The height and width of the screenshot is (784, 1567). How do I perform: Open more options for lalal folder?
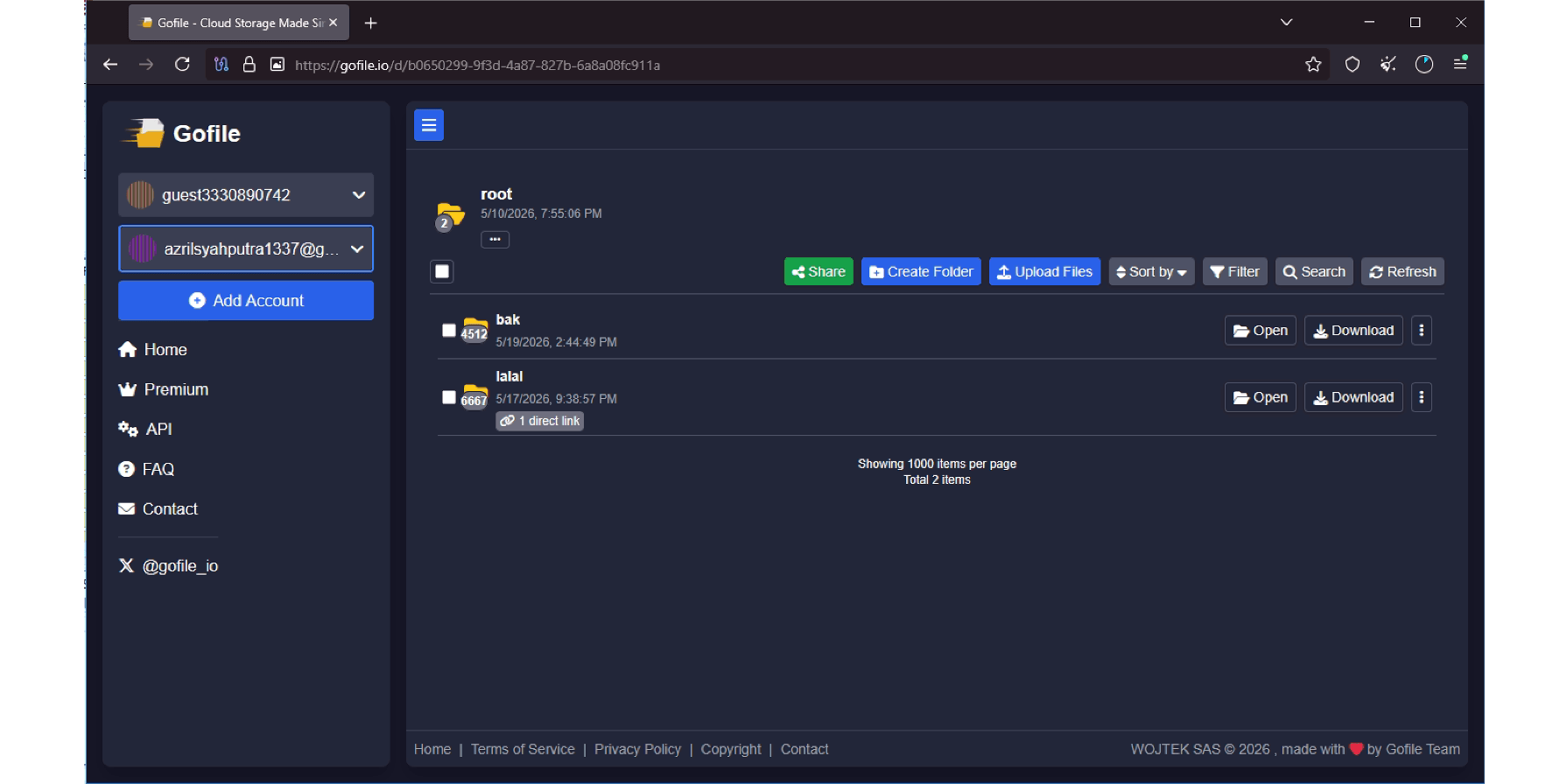coord(1422,397)
